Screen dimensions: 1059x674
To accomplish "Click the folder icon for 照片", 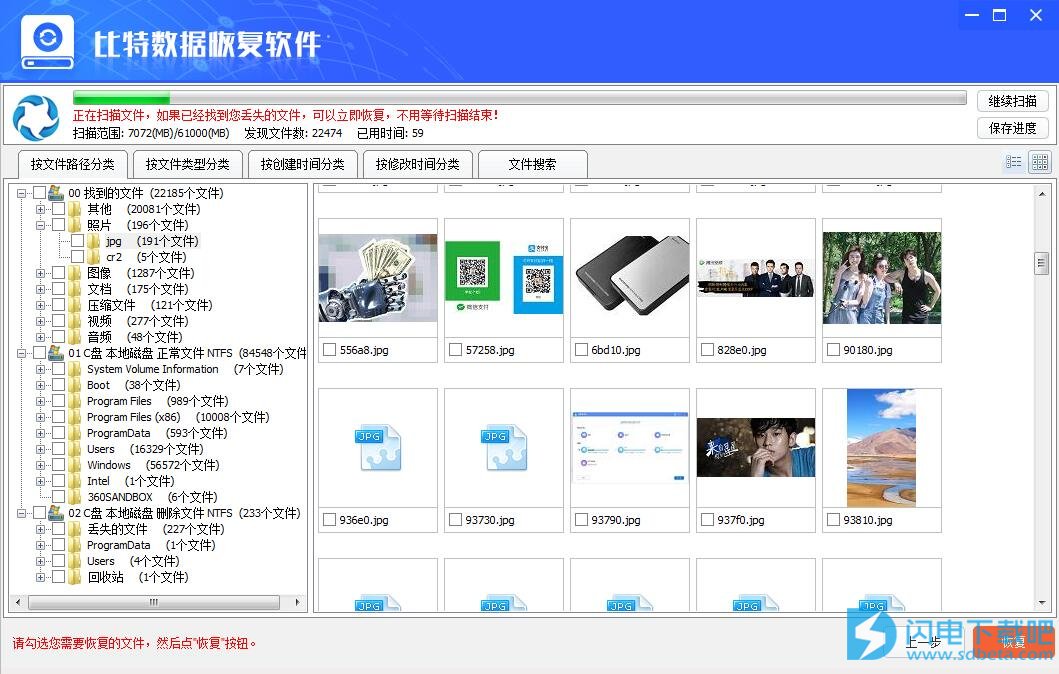I will 75,225.
